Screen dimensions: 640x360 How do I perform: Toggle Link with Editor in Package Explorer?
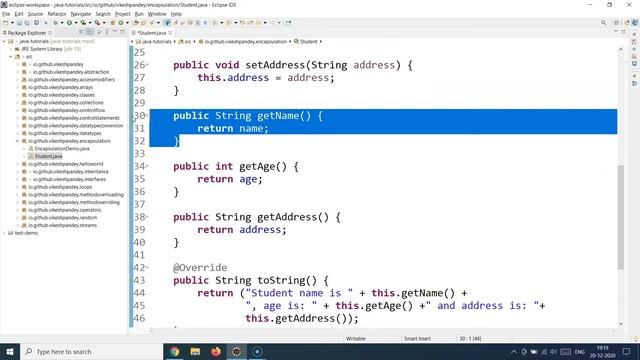tap(89, 32)
